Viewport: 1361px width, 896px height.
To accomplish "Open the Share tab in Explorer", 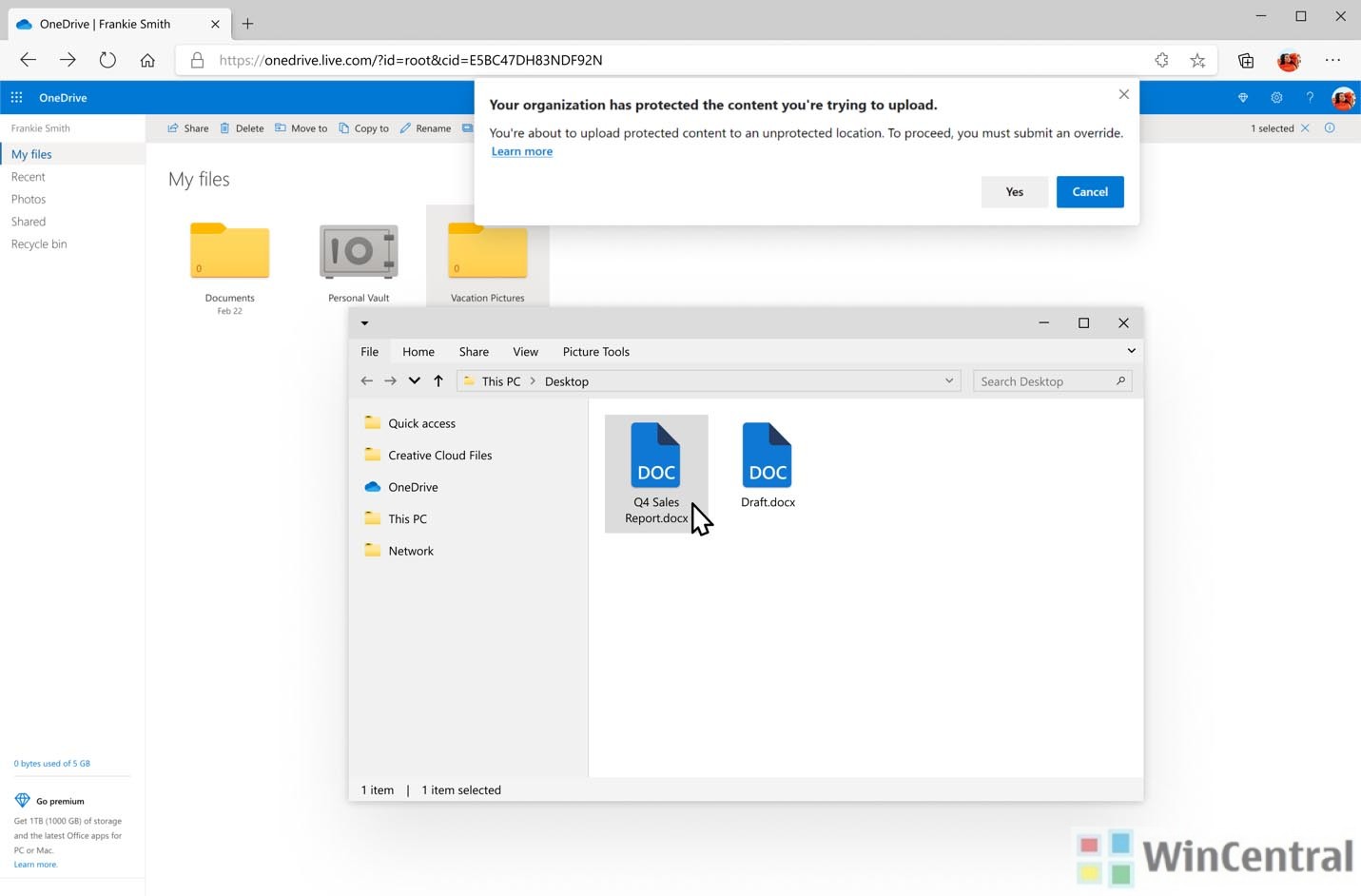I will (474, 352).
